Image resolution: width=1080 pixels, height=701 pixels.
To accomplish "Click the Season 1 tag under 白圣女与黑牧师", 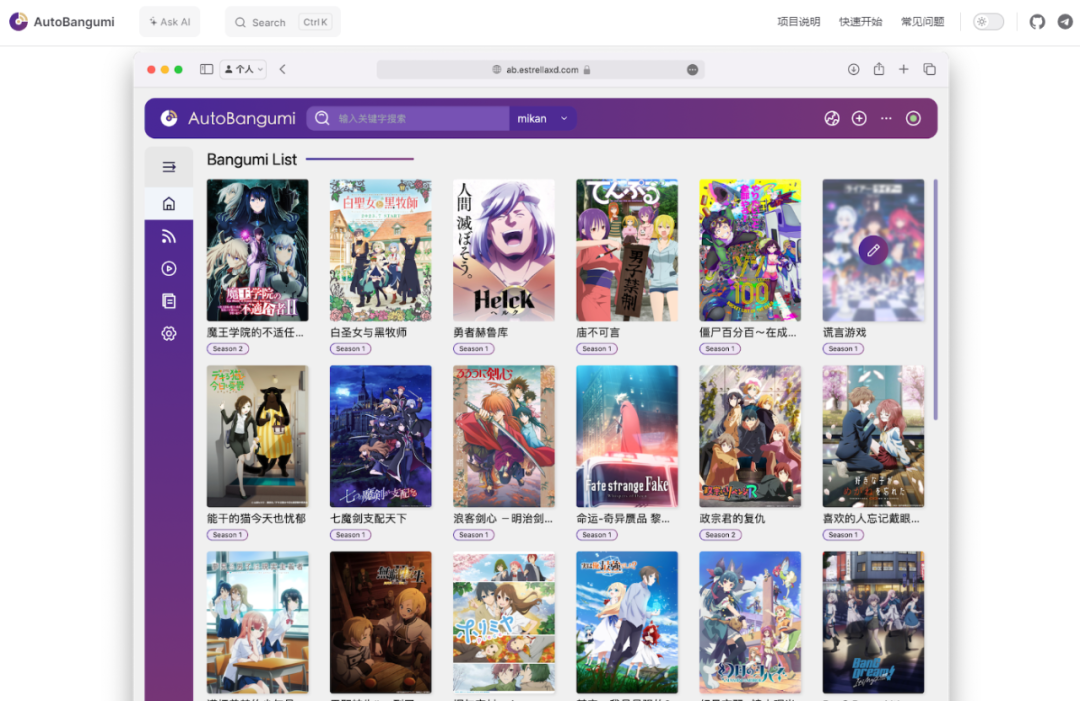I will [350, 349].
